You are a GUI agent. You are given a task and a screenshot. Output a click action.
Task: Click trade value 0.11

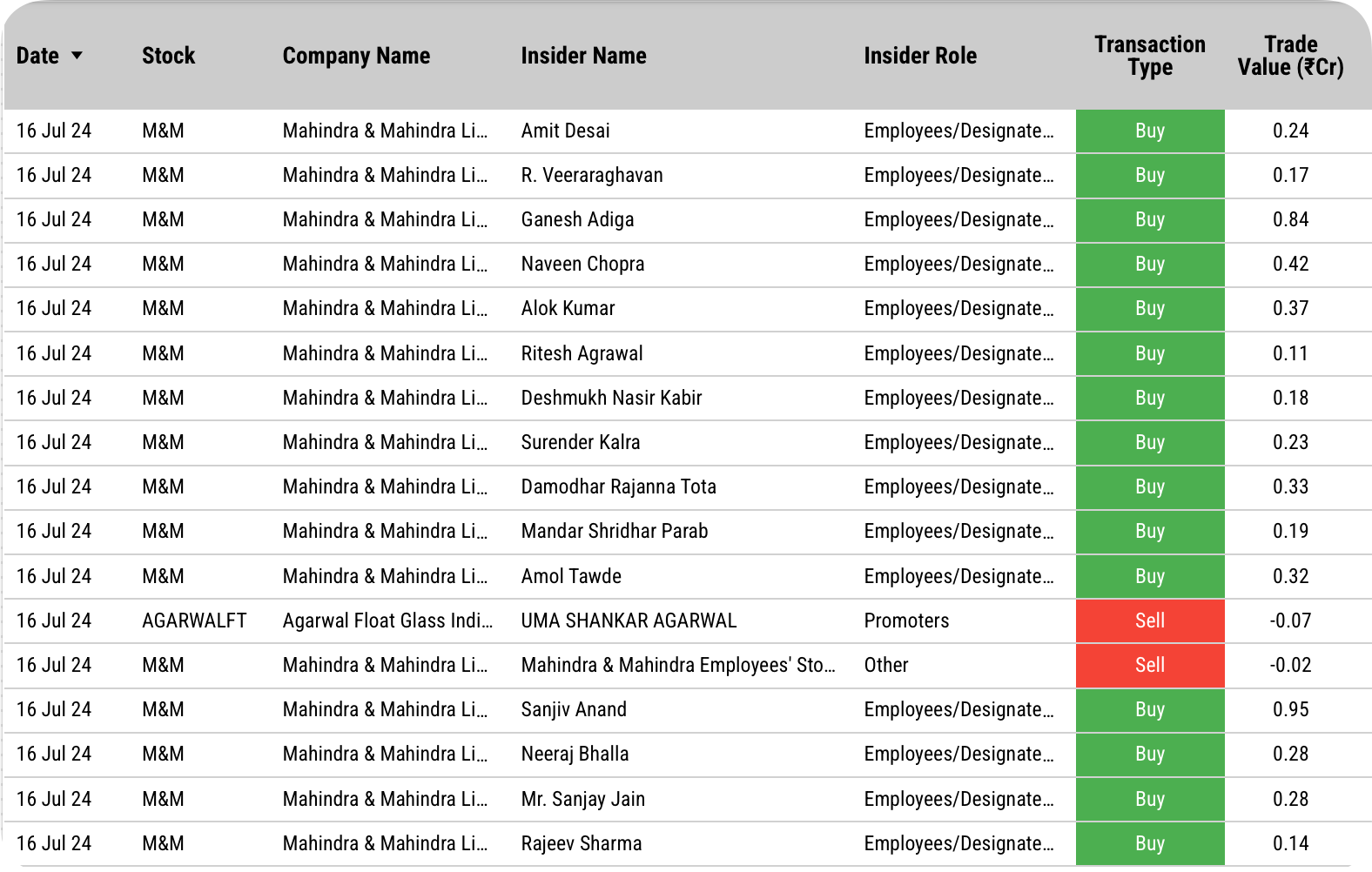1290,353
